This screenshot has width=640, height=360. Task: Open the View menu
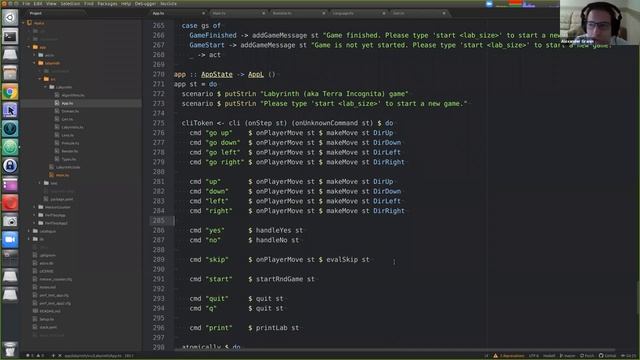[x=51, y=4]
